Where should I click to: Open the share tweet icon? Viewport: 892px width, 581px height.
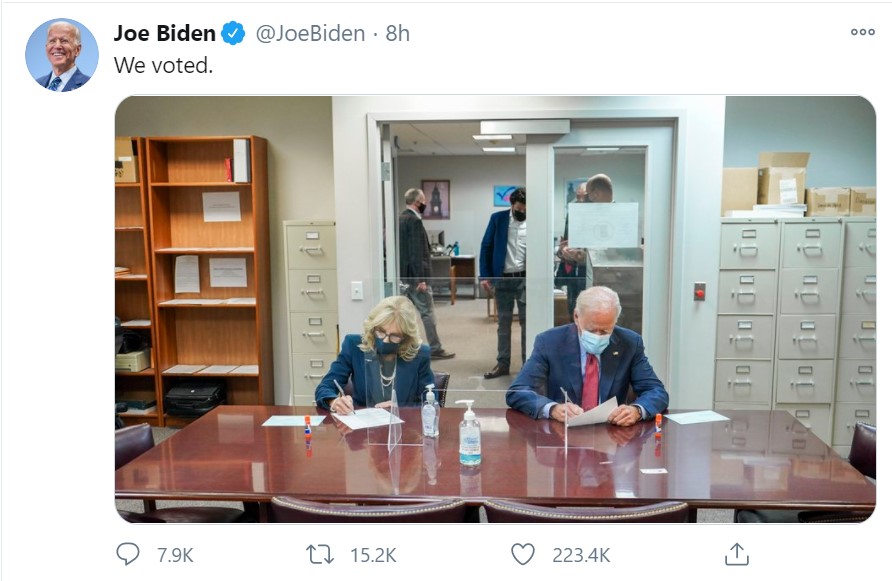point(736,553)
